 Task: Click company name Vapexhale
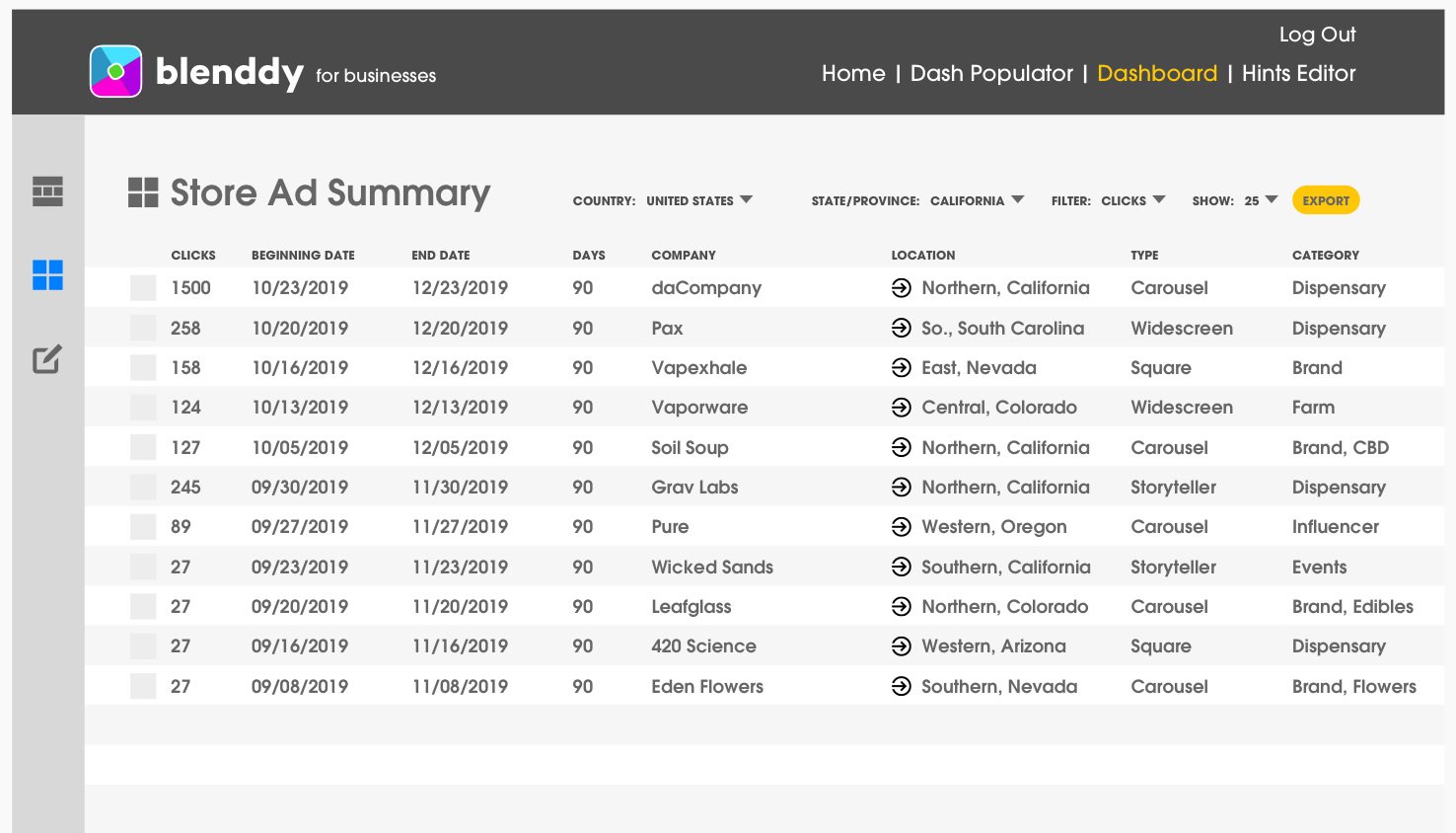click(x=699, y=368)
